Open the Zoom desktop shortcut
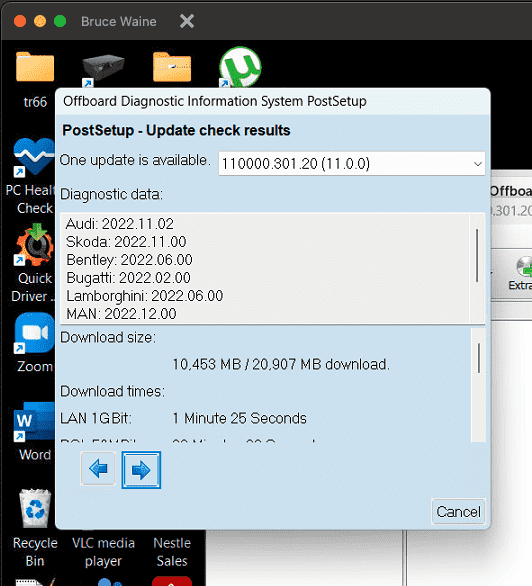The height and width of the screenshot is (586, 532). (x=34, y=333)
